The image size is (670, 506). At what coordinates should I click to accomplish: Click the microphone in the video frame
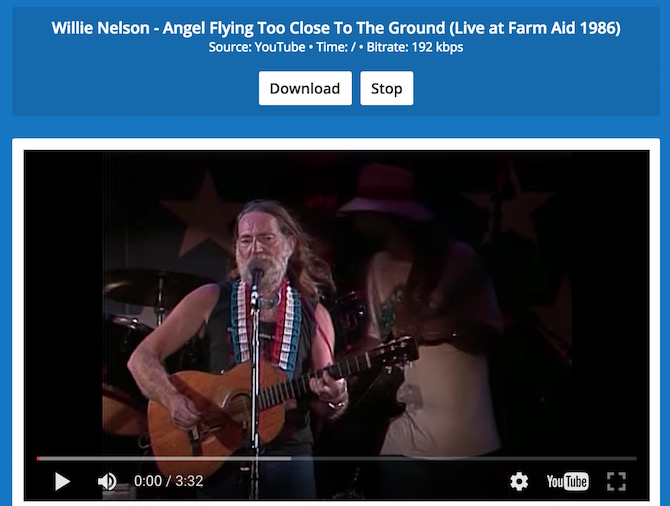[x=256, y=274]
